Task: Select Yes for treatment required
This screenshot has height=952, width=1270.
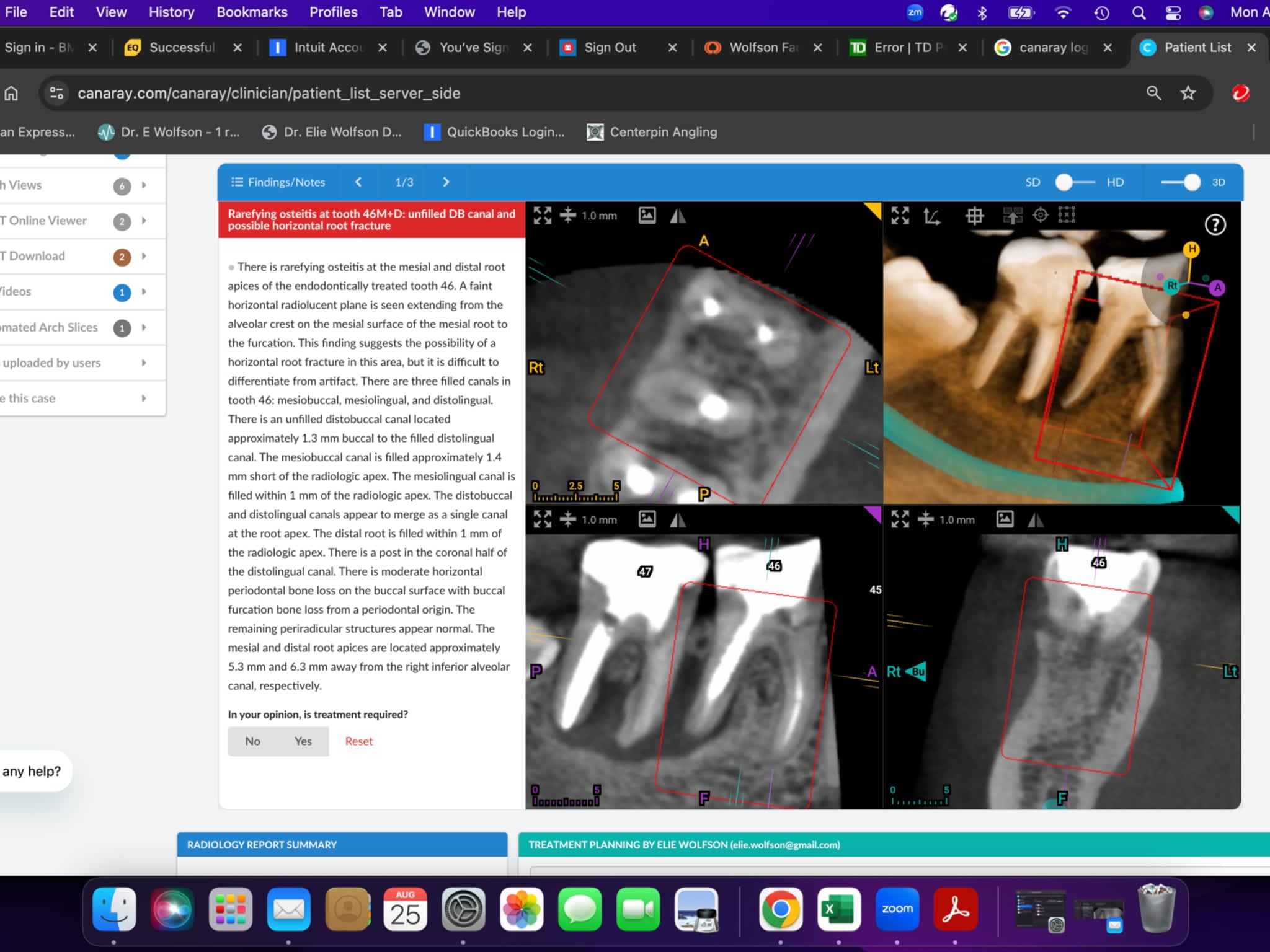Action: 303,741
